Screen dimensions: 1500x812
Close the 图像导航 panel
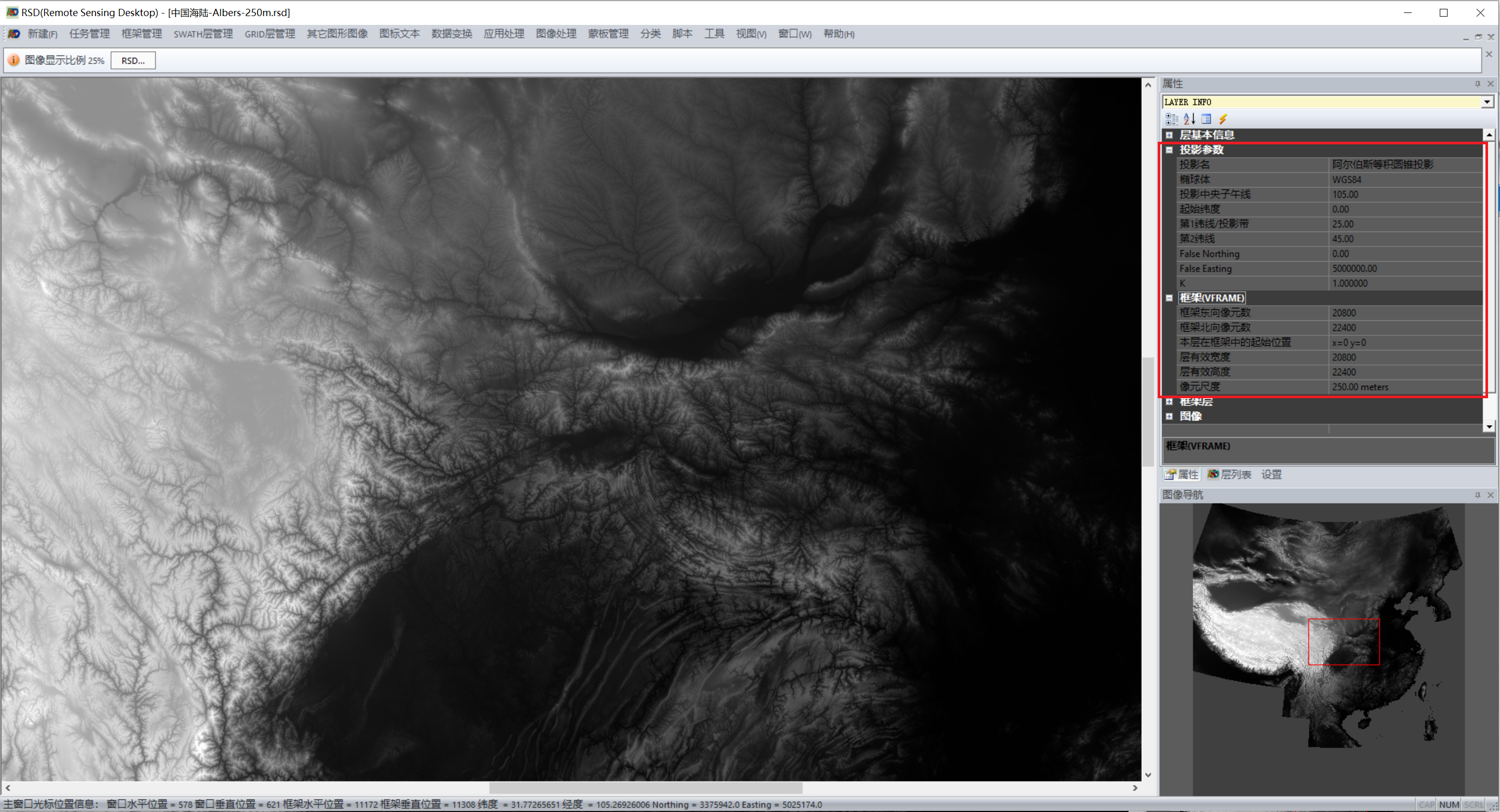1490,495
